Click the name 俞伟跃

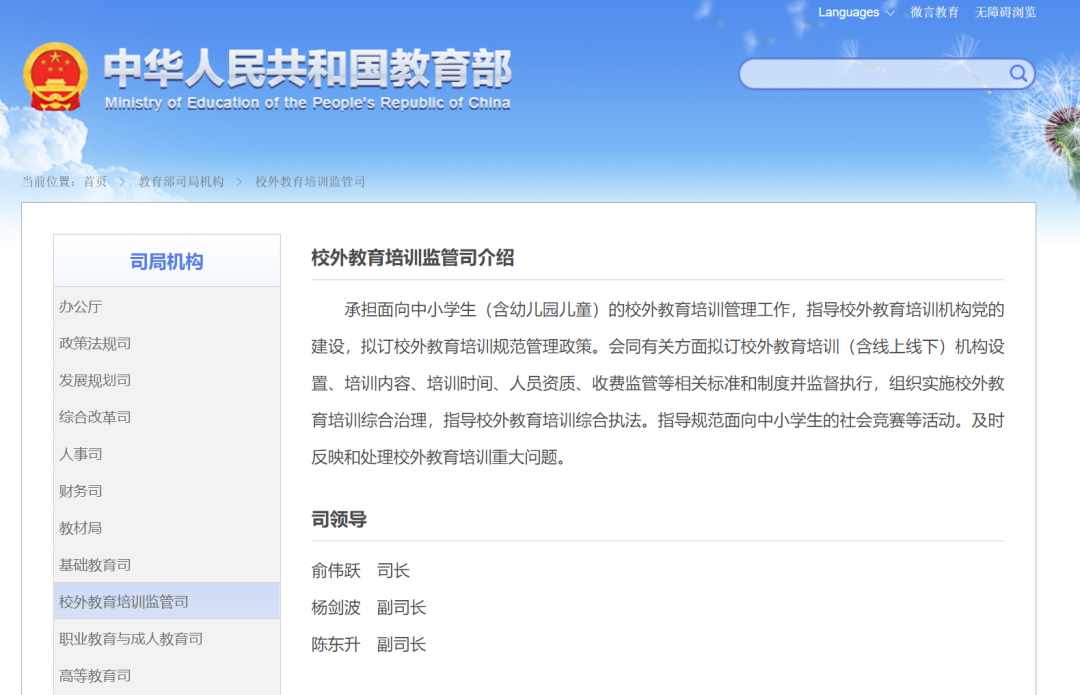coord(336,571)
